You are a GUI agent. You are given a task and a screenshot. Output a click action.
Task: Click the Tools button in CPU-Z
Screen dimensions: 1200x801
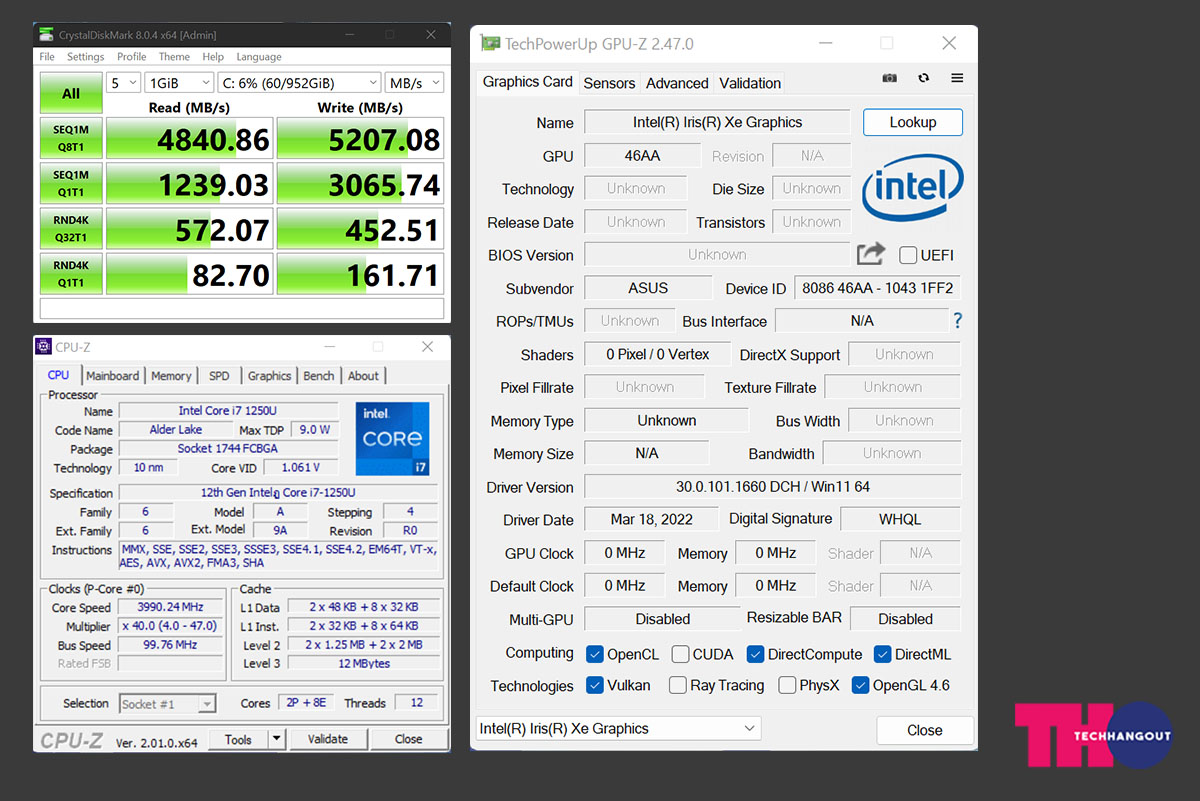238,740
